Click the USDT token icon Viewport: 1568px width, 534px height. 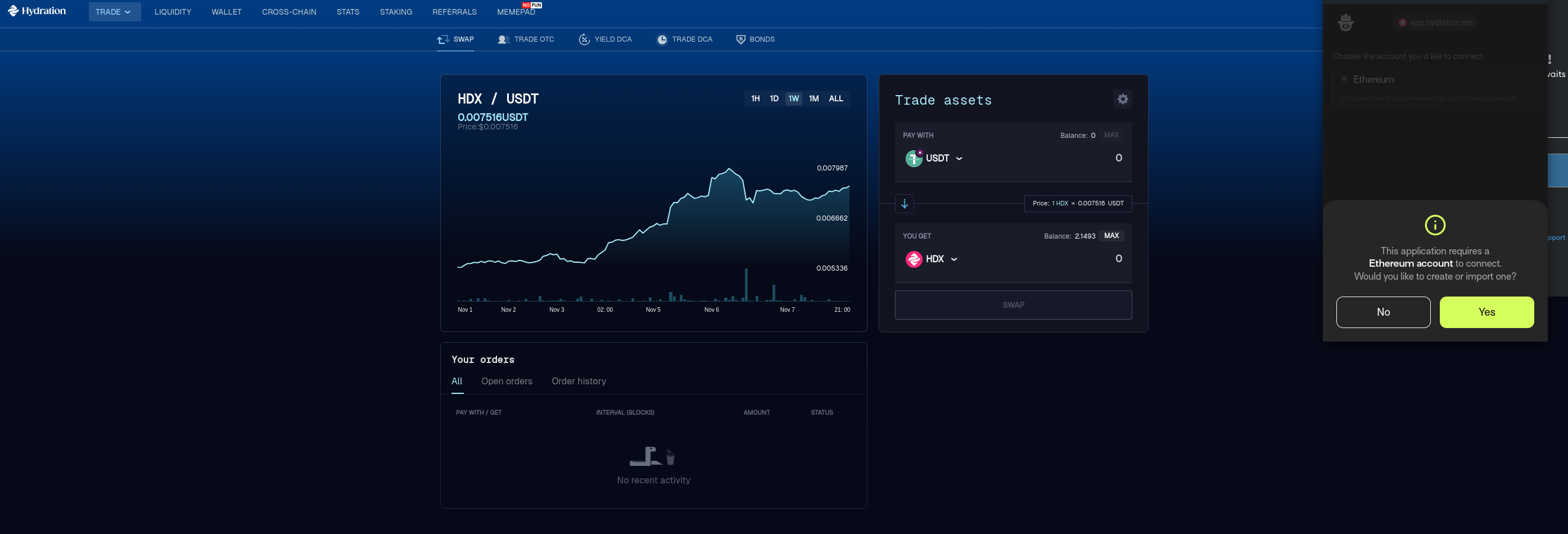(913, 158)
